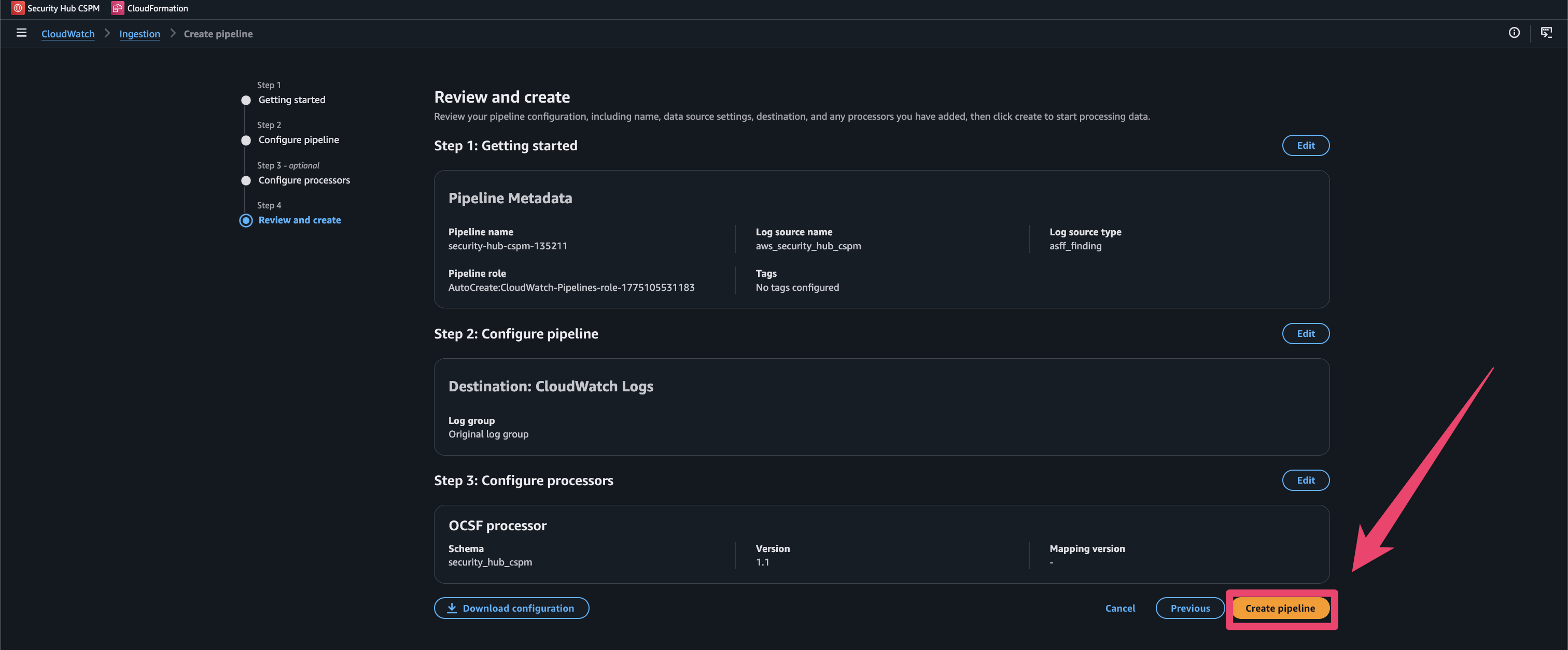Click Download configuration button
The image size is (1568, 650).
(517, 608)
